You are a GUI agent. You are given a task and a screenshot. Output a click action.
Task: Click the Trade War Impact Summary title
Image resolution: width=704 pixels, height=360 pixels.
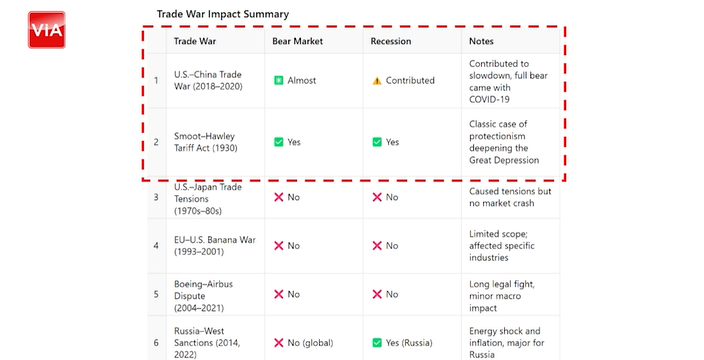click(x=223, y=14)
